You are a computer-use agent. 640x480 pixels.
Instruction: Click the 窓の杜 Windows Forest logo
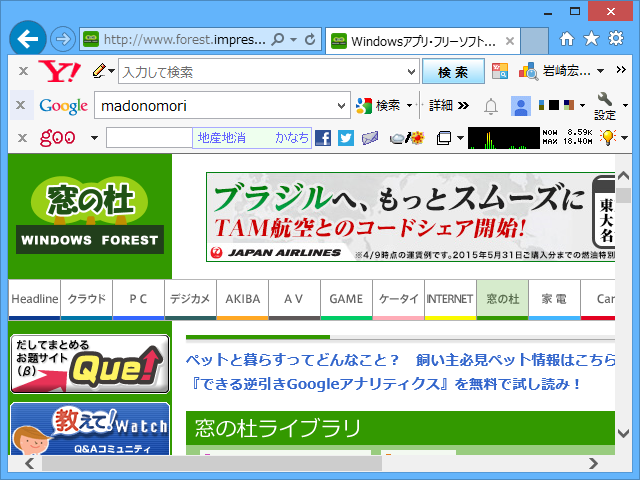tap(90, 216)
